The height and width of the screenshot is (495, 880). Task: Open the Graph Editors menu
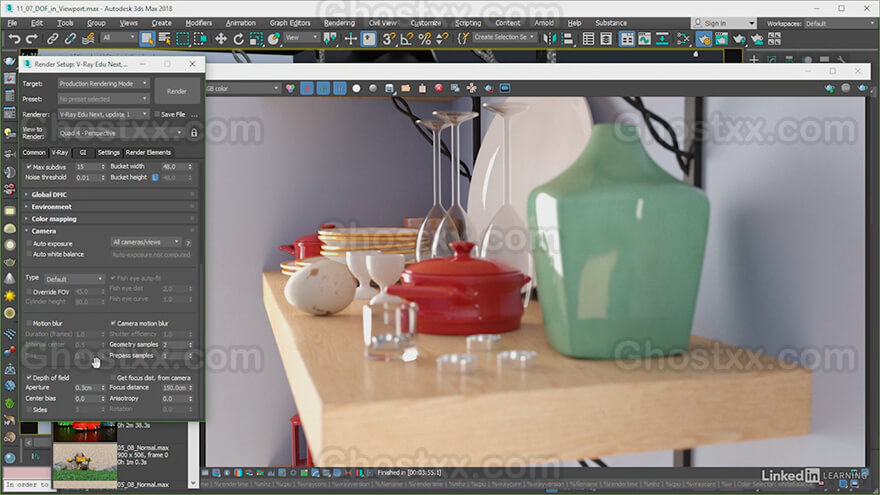(290, 23)
